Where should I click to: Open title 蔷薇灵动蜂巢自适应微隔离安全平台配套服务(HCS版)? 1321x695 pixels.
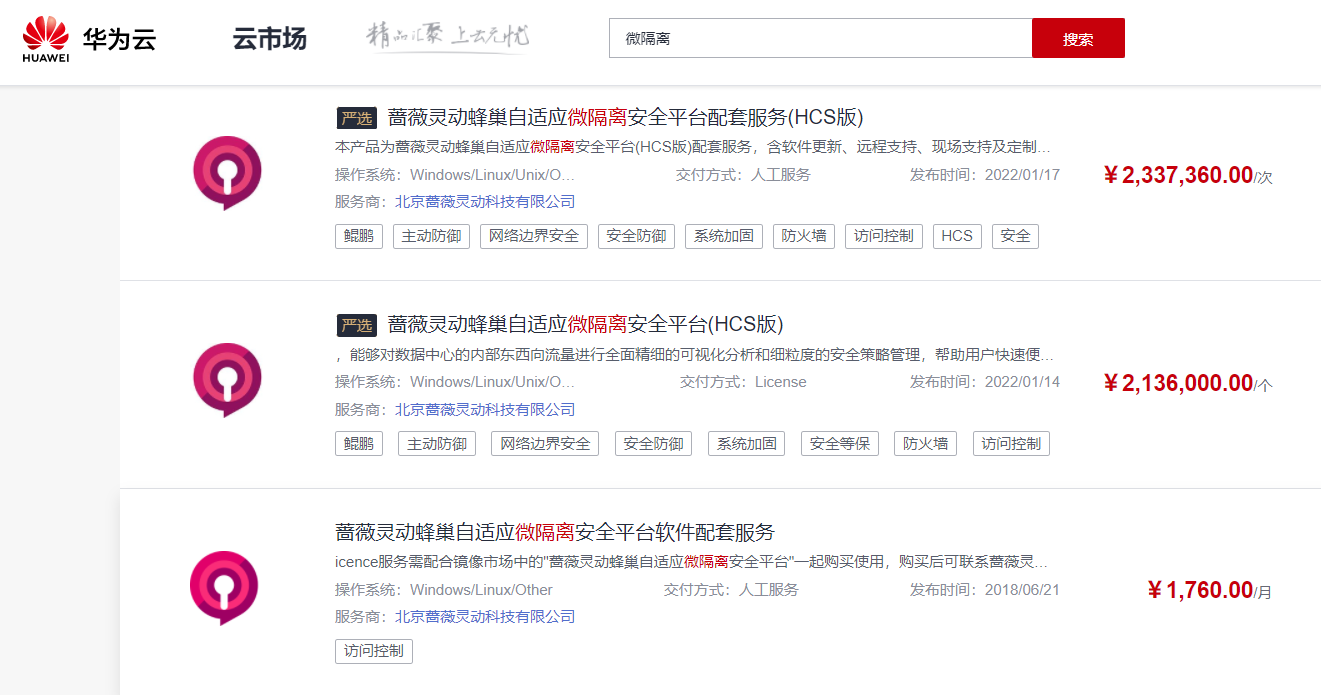click(625, 117)
